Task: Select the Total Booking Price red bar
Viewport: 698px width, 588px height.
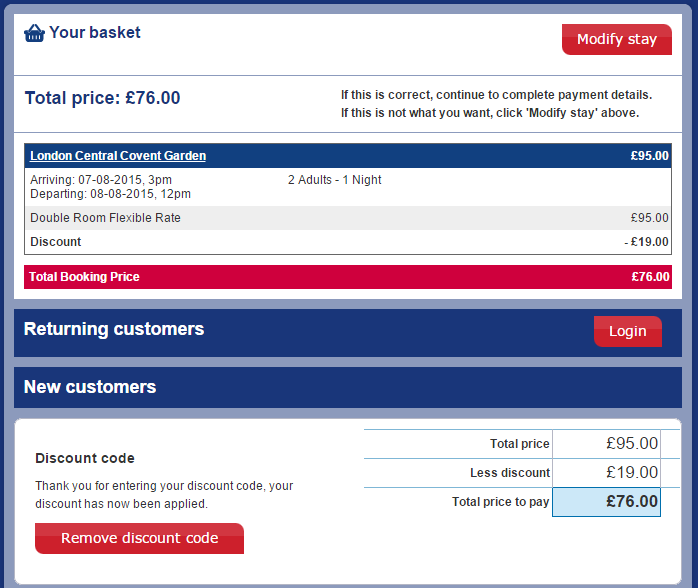Action: coord(348,277)
